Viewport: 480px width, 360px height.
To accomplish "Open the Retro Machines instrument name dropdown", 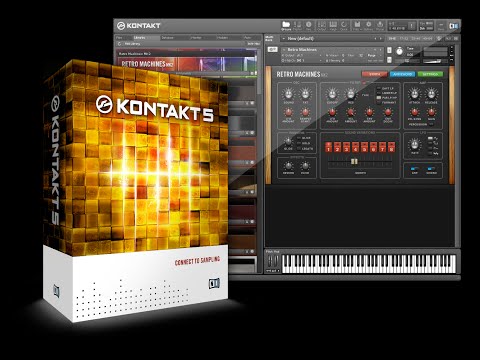I will 332,50.
